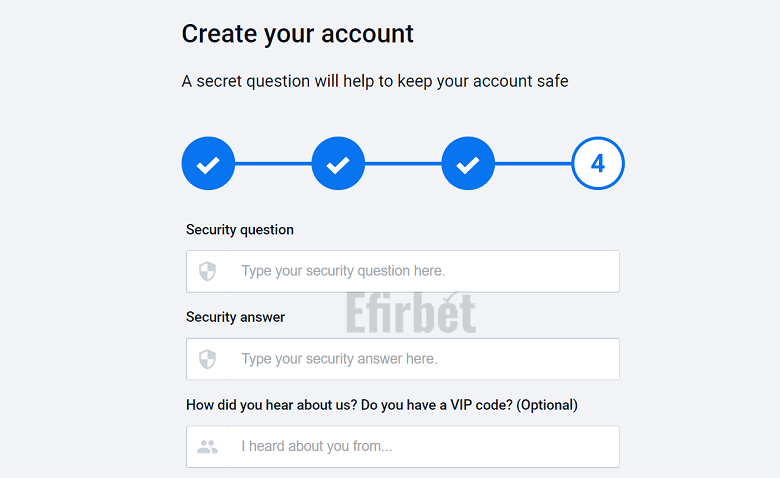Image resolution: width=780 pixels, height=478 pixels.
Task: Click the shield icon in Security answer field
Action: 207,359
